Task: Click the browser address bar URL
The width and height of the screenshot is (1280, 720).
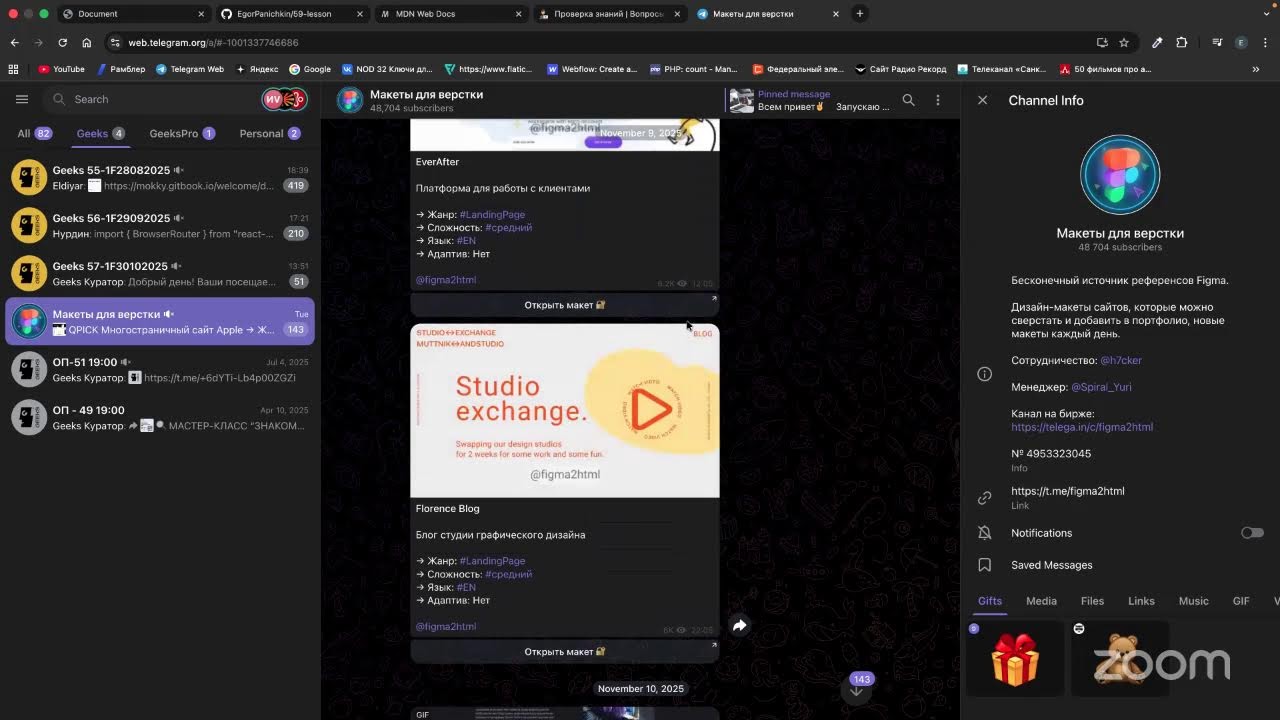Action: coord(213,43)
